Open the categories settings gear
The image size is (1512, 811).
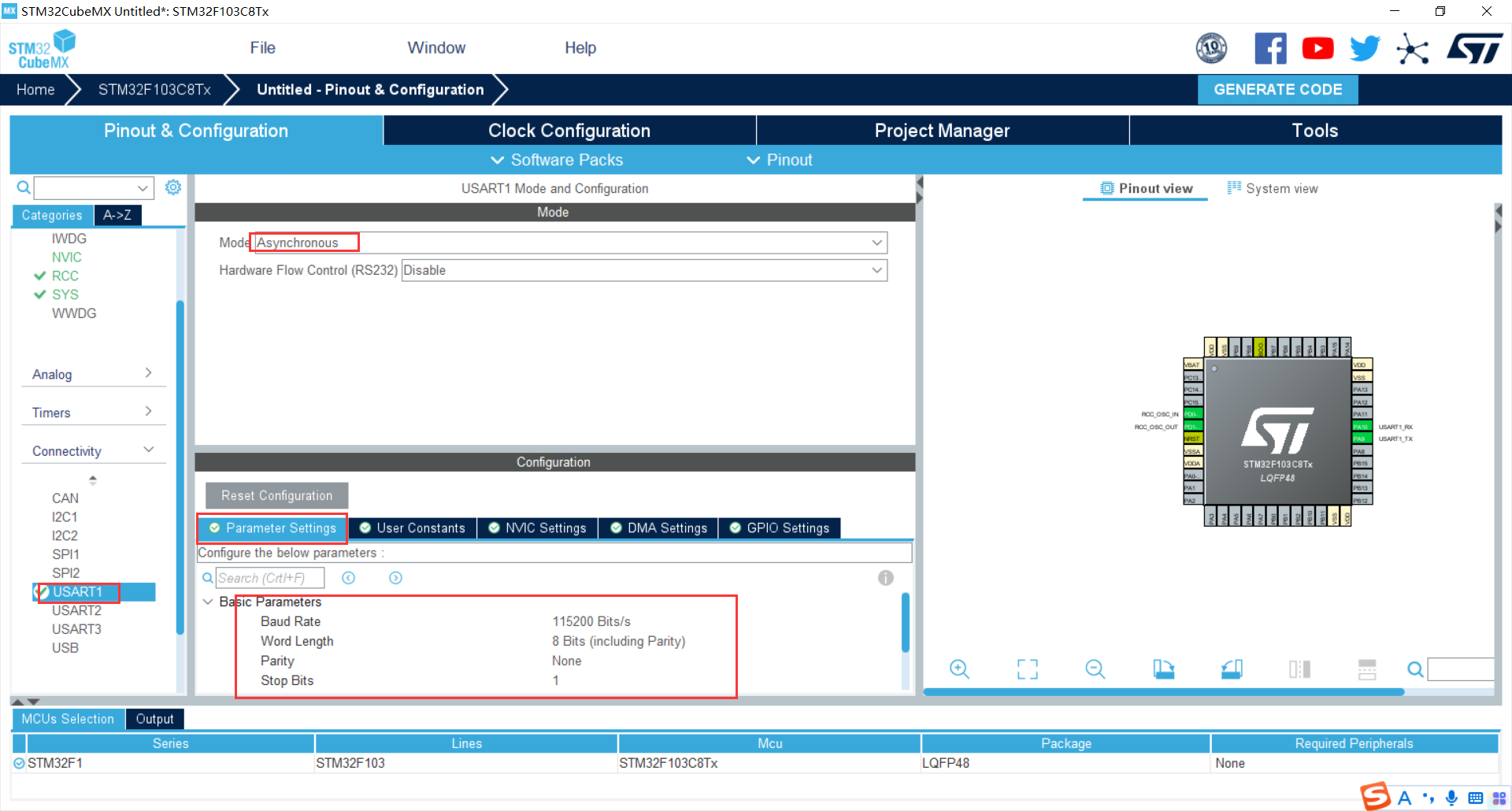tap(173, 187)
